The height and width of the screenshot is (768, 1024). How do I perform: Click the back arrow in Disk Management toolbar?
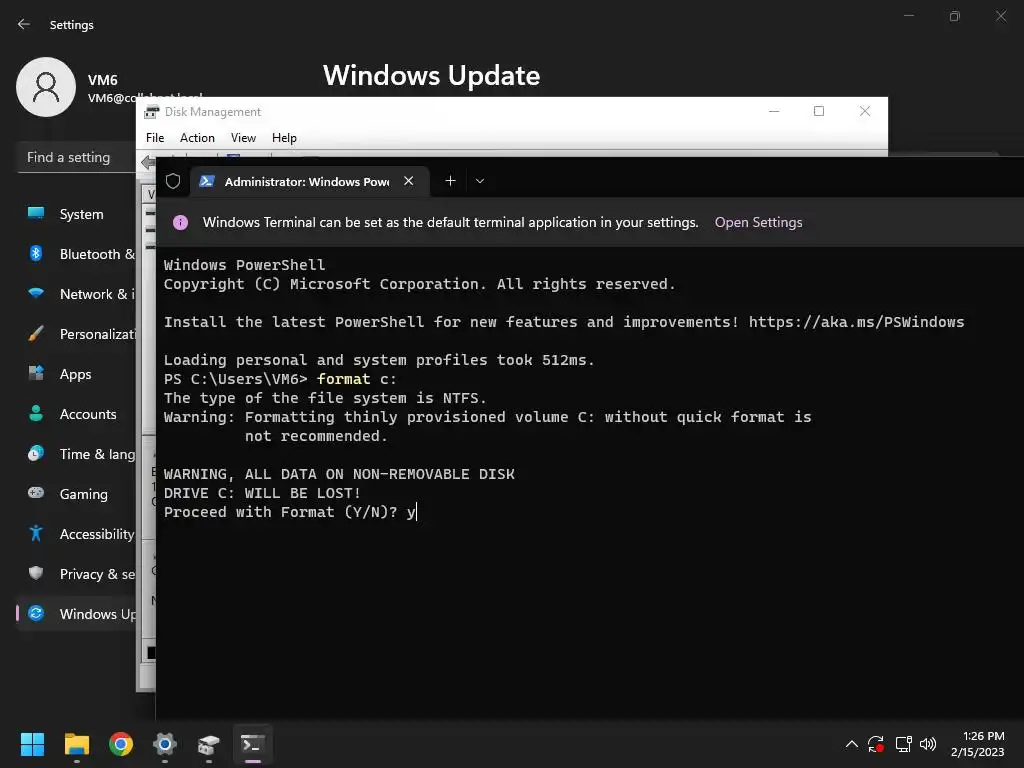[x=148, y=162]
